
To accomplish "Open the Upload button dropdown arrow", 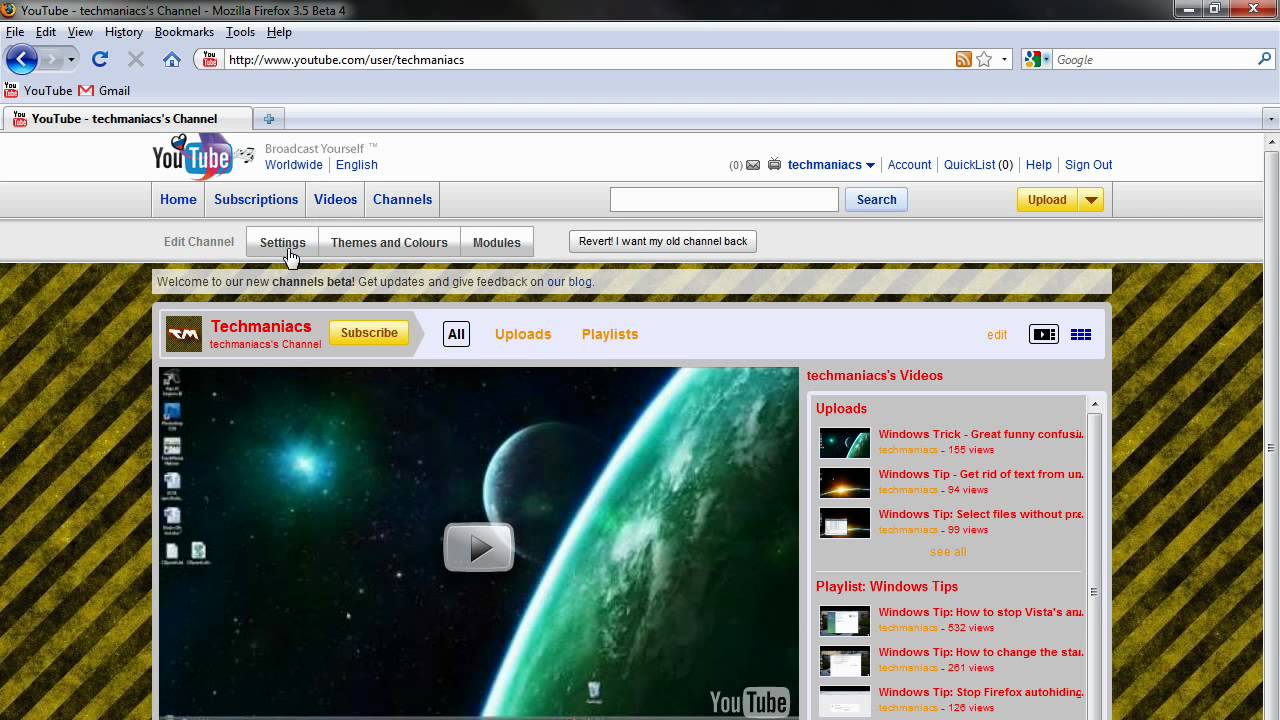I will 1091,200.
